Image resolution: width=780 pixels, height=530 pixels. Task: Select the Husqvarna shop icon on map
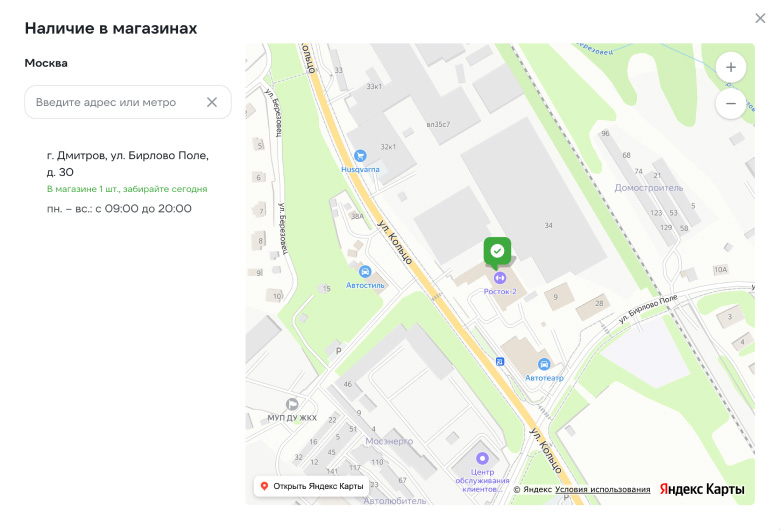click(360, 156)
